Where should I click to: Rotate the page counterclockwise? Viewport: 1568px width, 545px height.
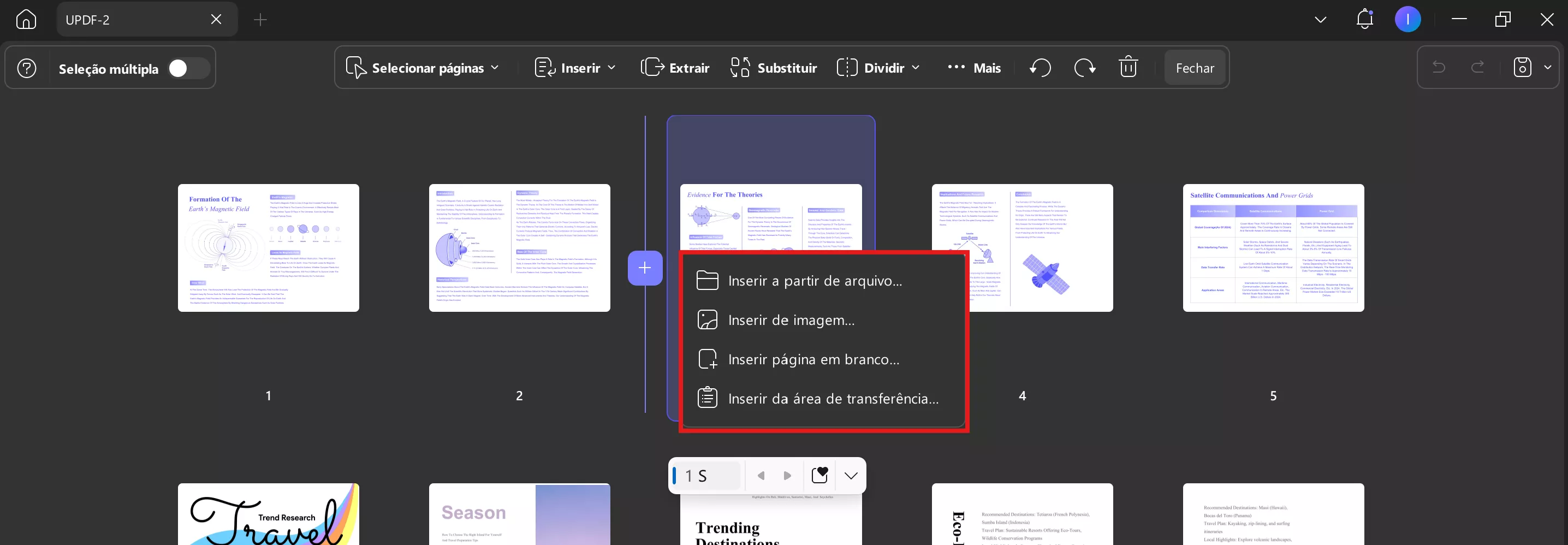tap(1040, 67)
